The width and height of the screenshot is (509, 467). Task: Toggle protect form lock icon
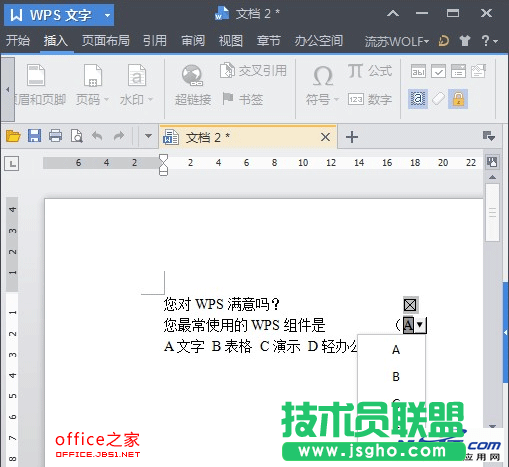(x=458, y=99)
